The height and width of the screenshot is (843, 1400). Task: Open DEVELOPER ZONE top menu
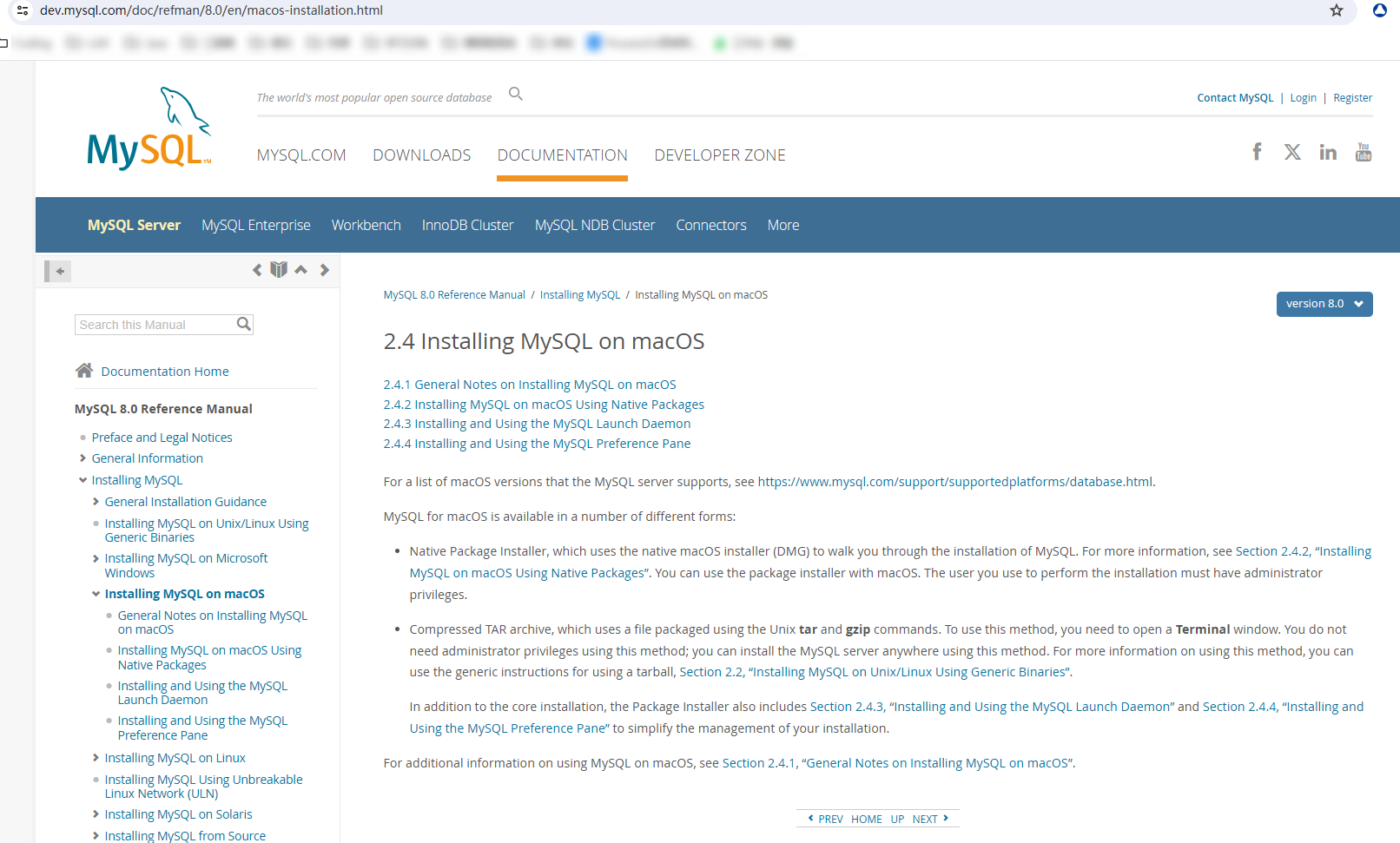[x=720, y=155]
